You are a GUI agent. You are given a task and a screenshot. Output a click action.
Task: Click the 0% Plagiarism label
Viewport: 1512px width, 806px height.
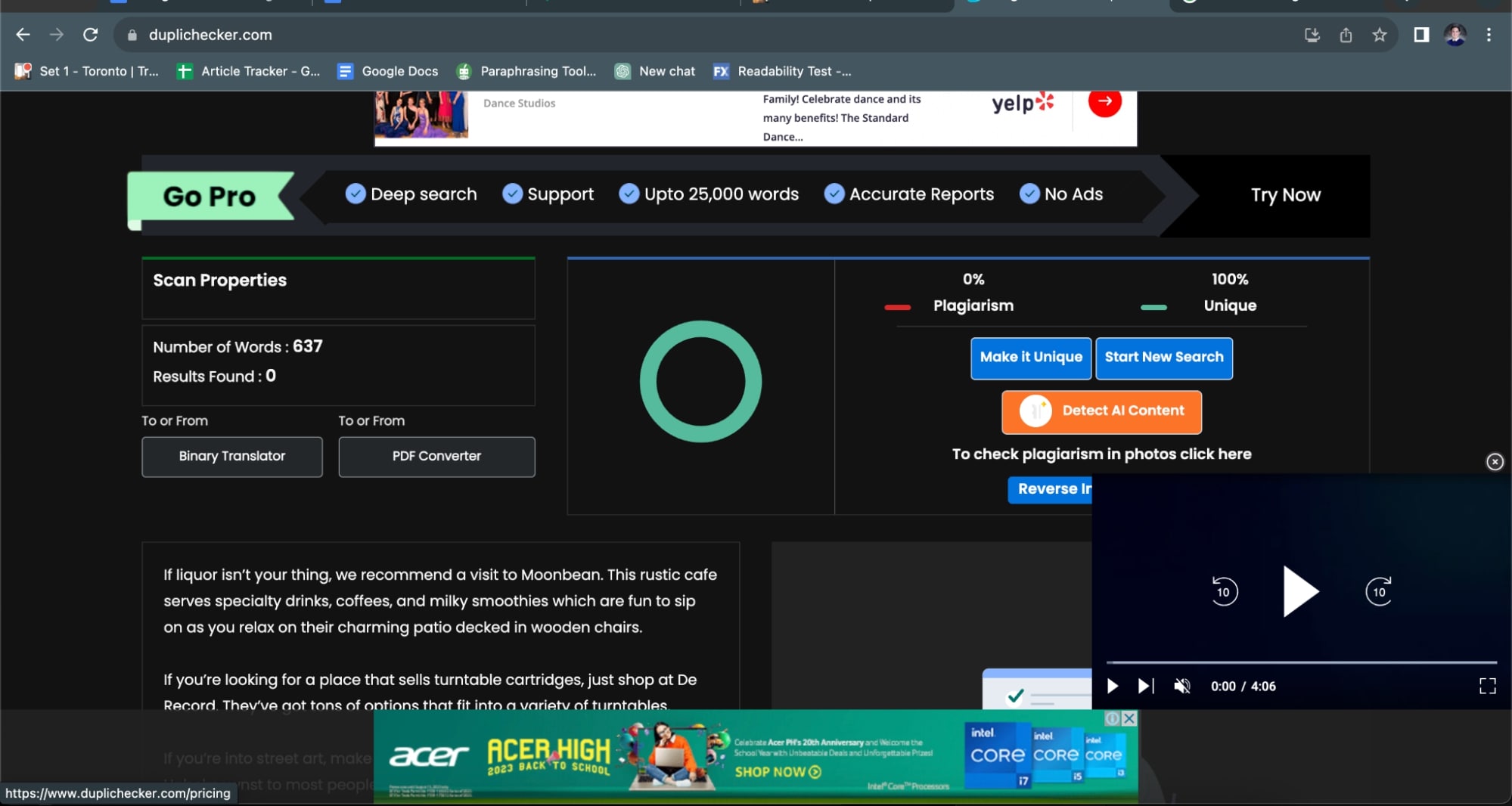(973, 293)
